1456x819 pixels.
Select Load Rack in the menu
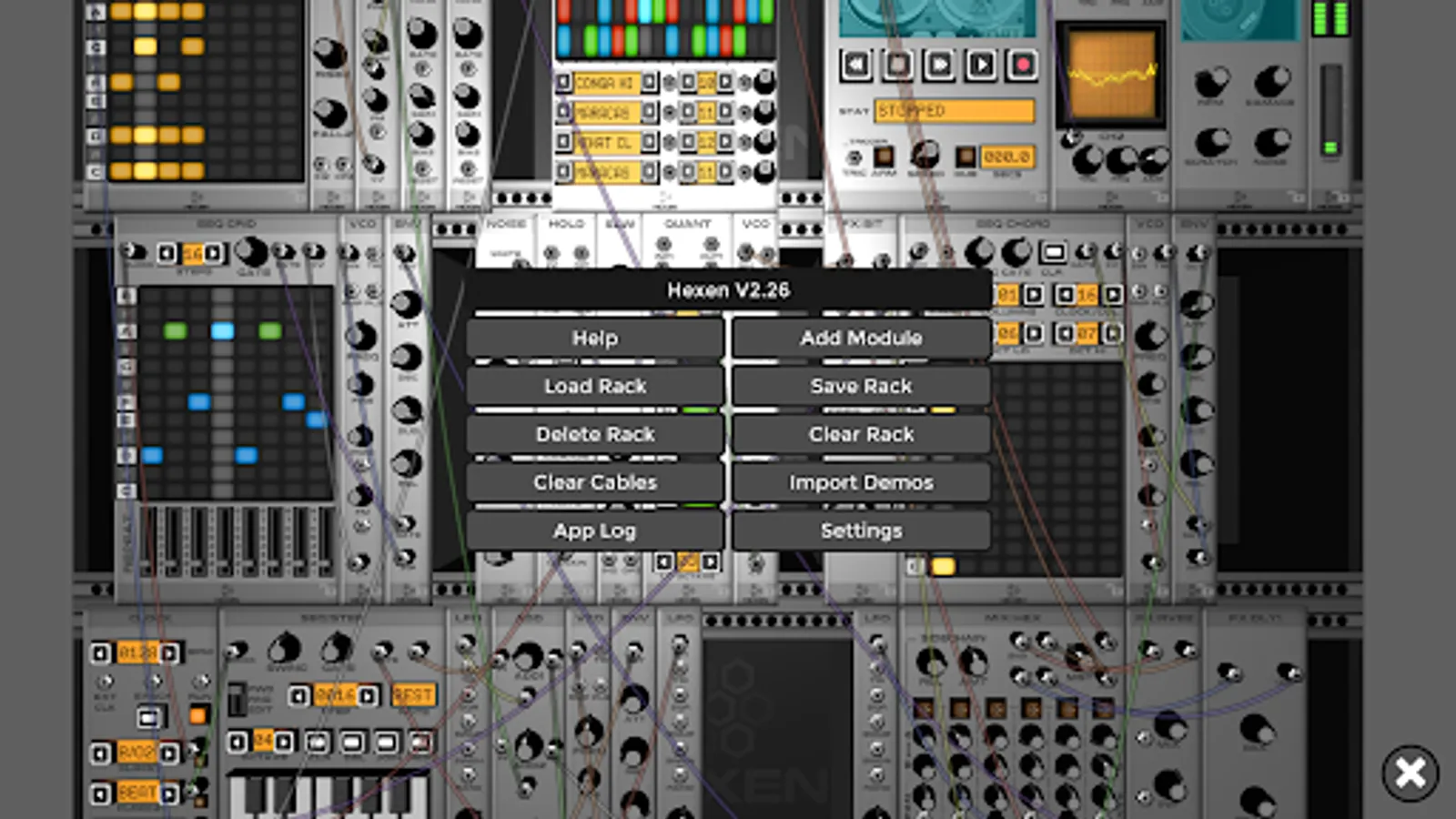point(595,386)
